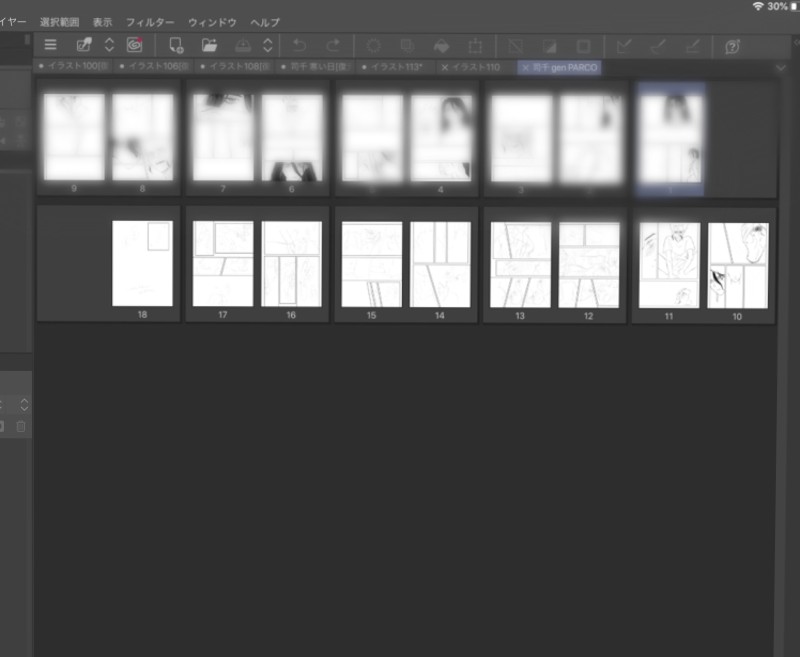Viewport: 800px width, 657px height.
Task: Toggle Snap to Grid
Action: (692, 47)
